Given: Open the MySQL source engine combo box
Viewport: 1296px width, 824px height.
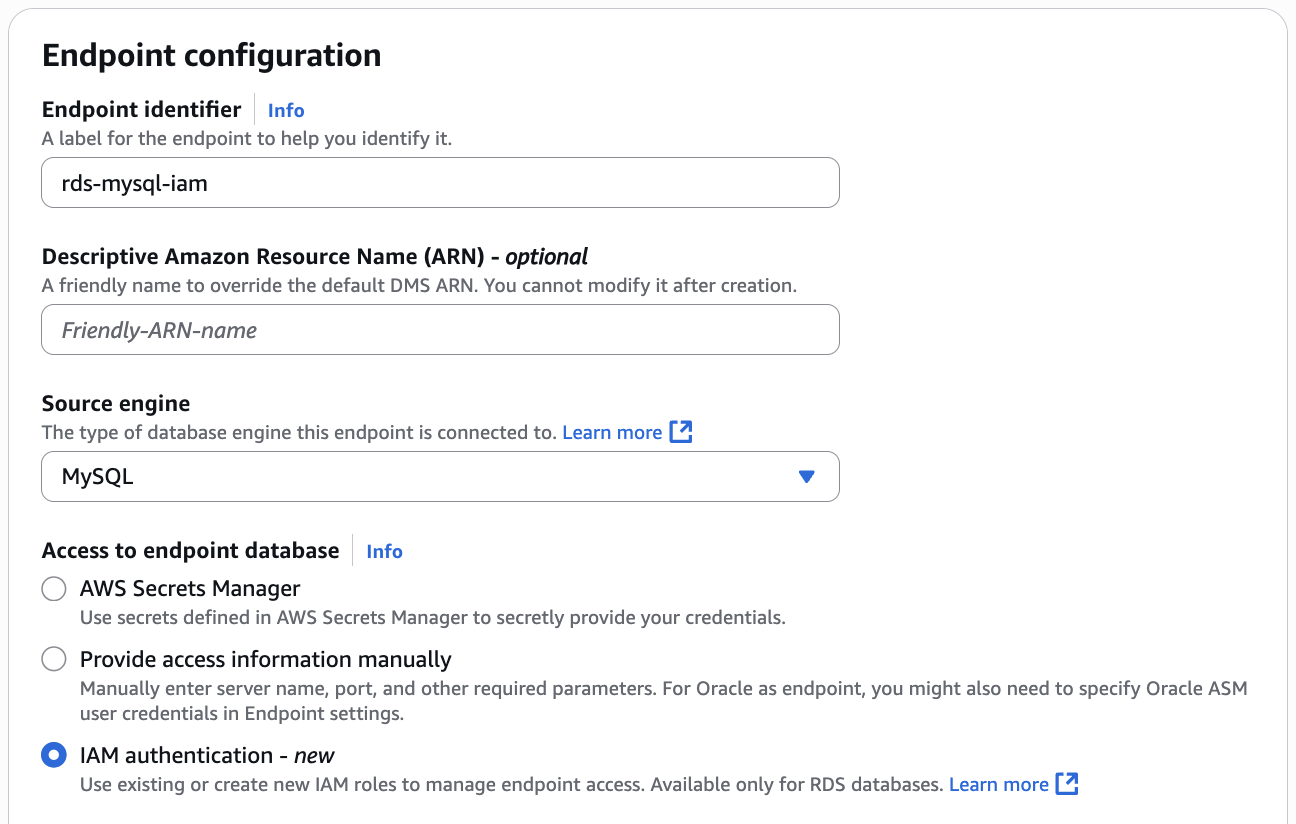Looking at the screenshot, I should tap(420, 477).
